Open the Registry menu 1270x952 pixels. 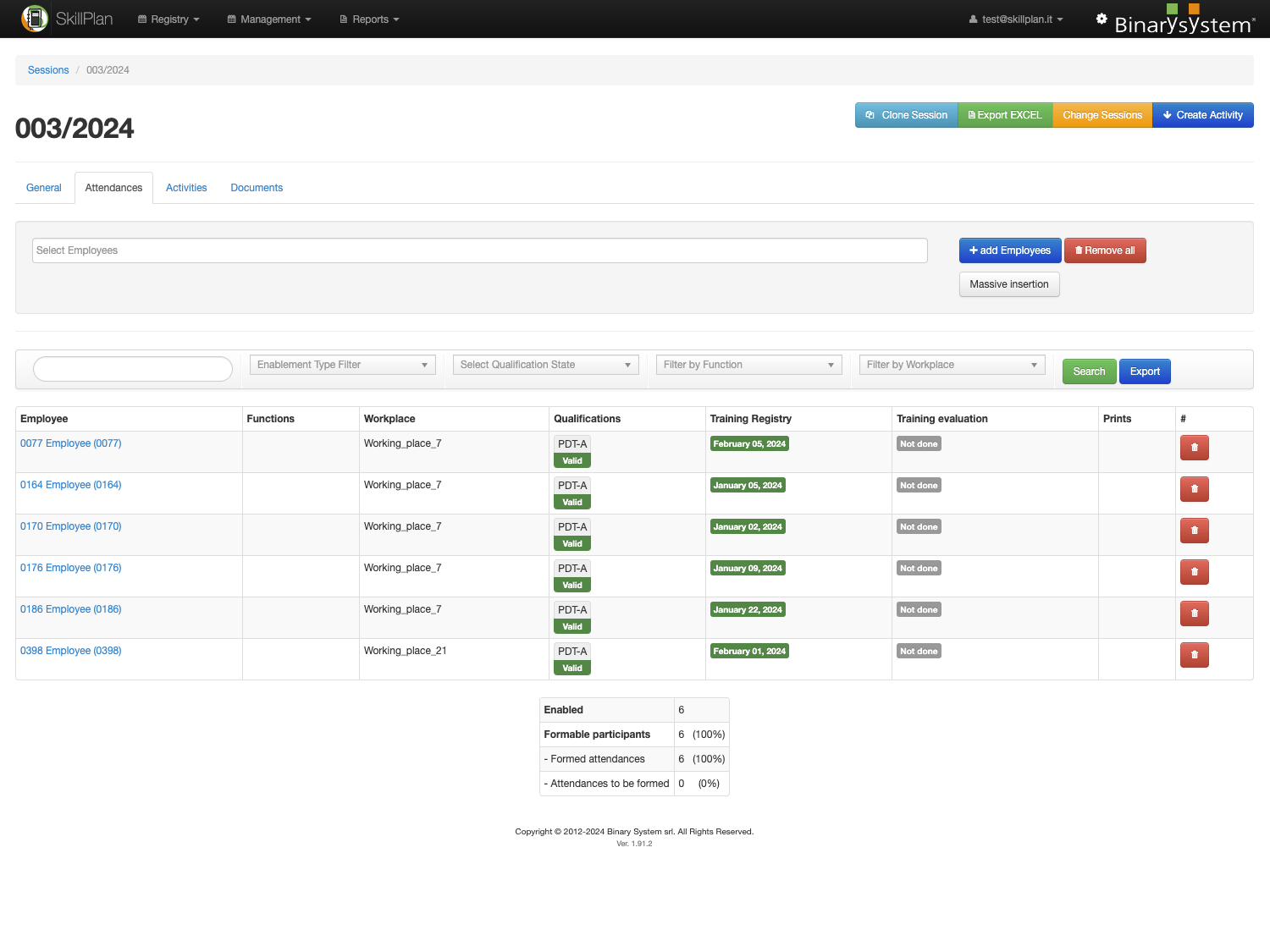point(169,19)
